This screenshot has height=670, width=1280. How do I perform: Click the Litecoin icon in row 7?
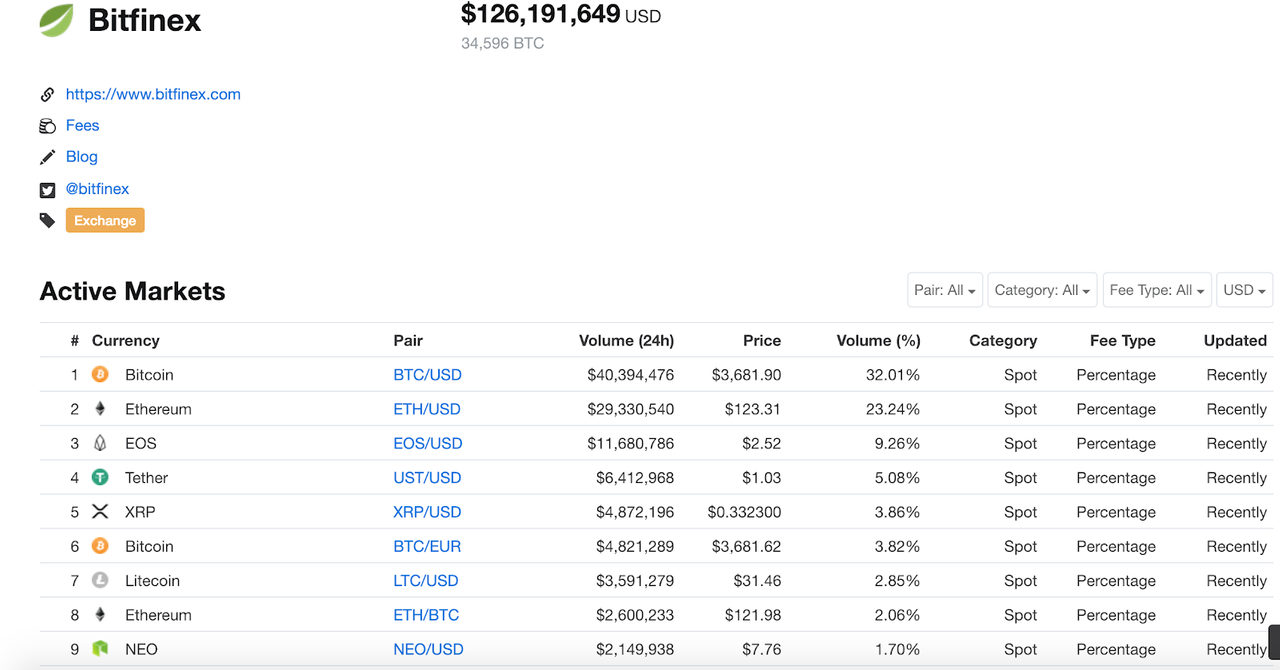(100, 580)
